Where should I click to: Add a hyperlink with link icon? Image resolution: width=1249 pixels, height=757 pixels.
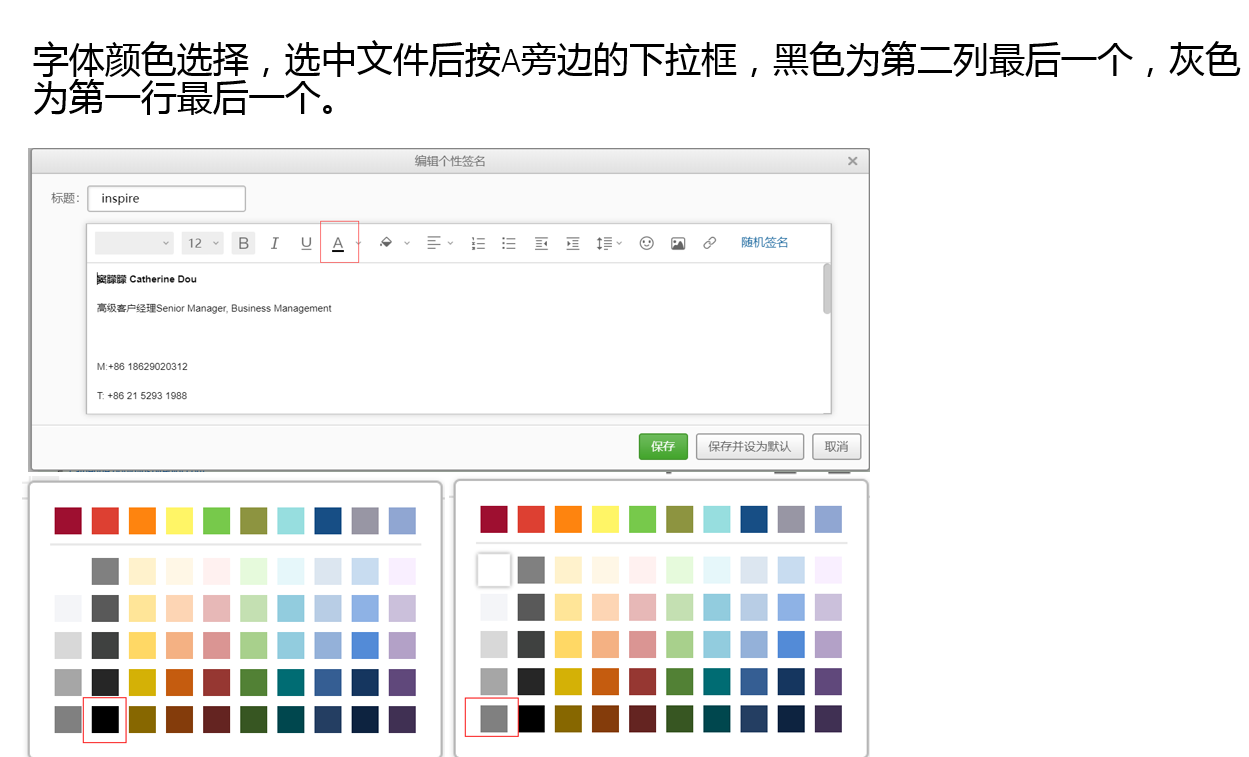point(709,243)
